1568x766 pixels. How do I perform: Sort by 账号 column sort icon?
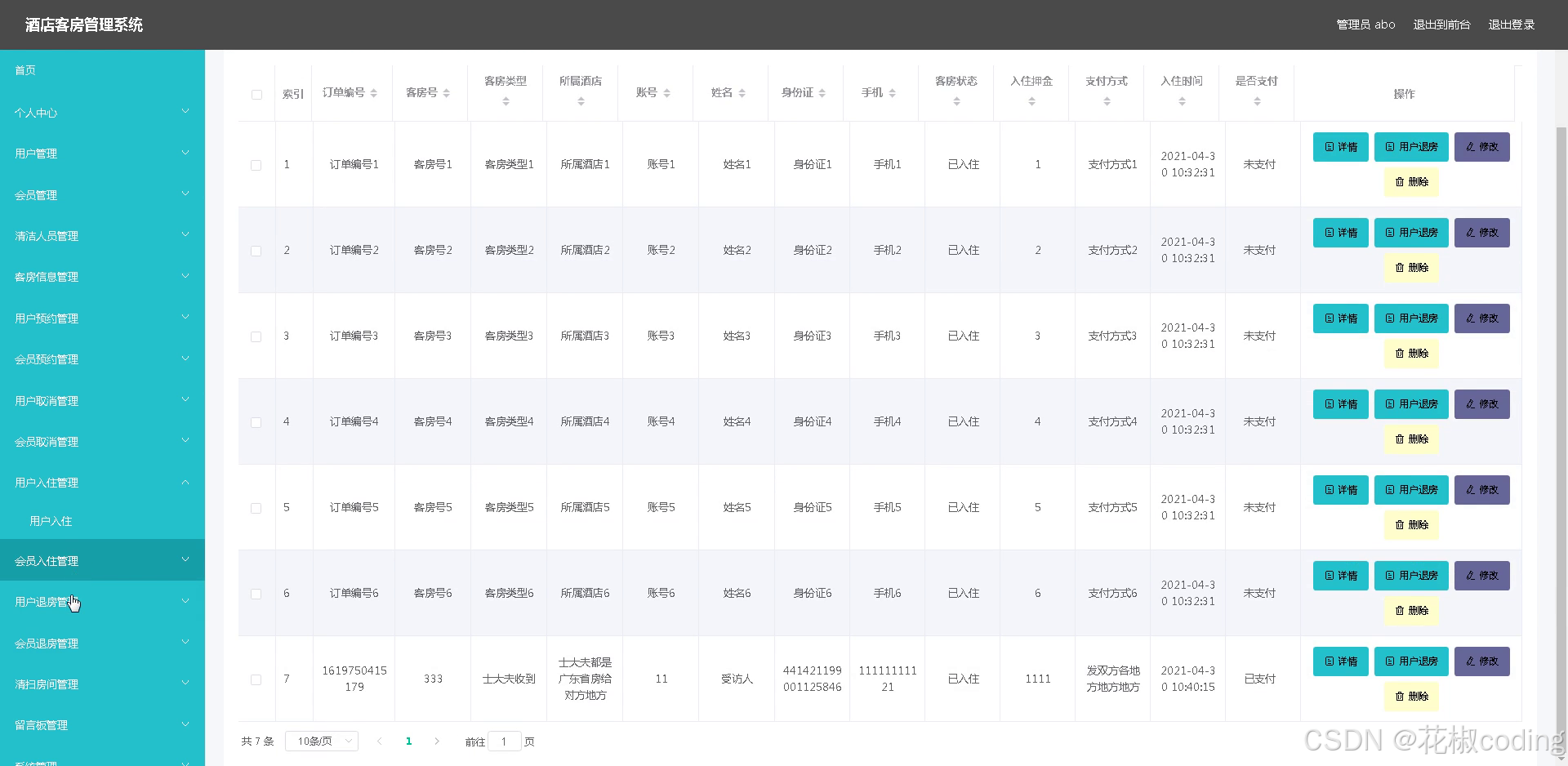tap(666, 93)
